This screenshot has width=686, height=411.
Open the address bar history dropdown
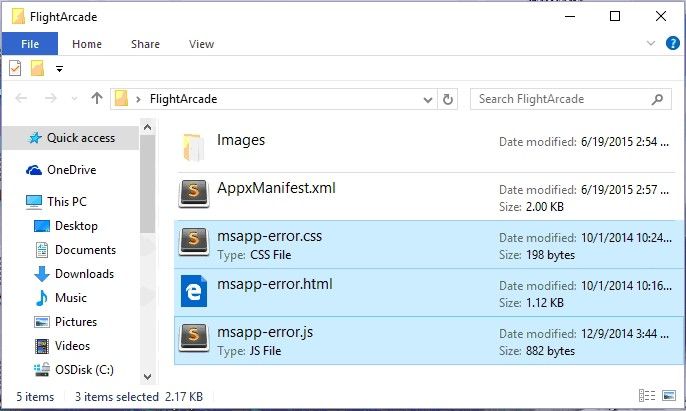[x=429, y=99]
